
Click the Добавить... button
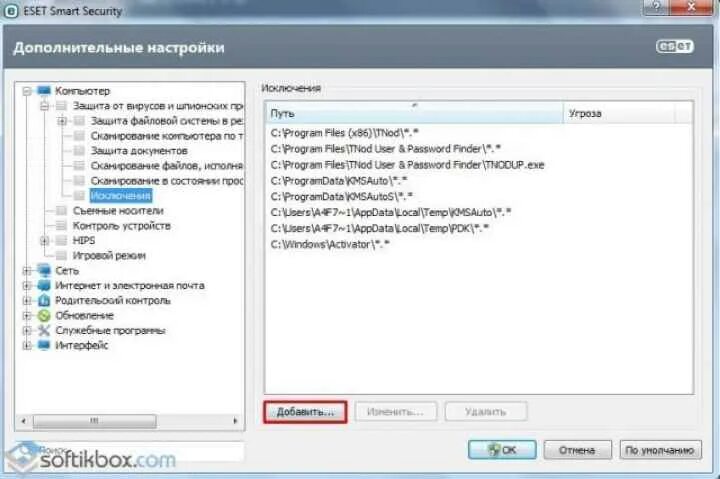pos(305,412)
